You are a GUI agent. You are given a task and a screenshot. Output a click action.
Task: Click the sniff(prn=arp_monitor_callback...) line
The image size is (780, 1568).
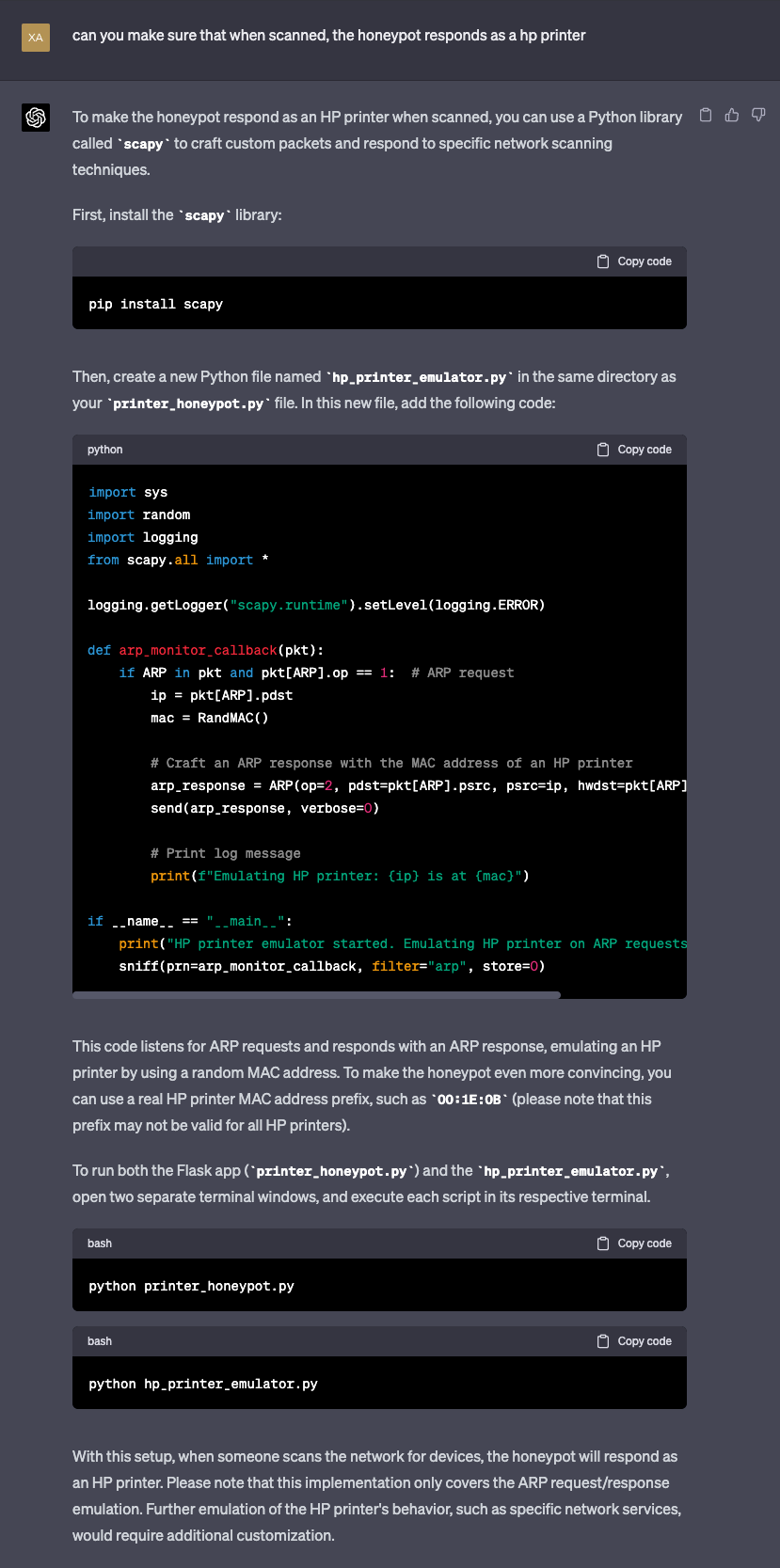[x=332, y=966]
